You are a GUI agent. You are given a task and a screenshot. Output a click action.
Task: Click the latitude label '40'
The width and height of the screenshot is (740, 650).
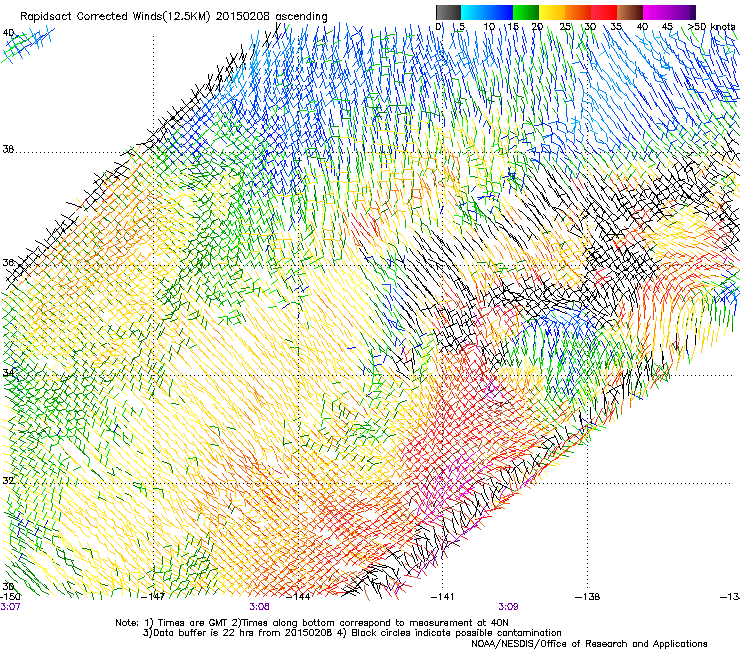(x=8, y=33)
